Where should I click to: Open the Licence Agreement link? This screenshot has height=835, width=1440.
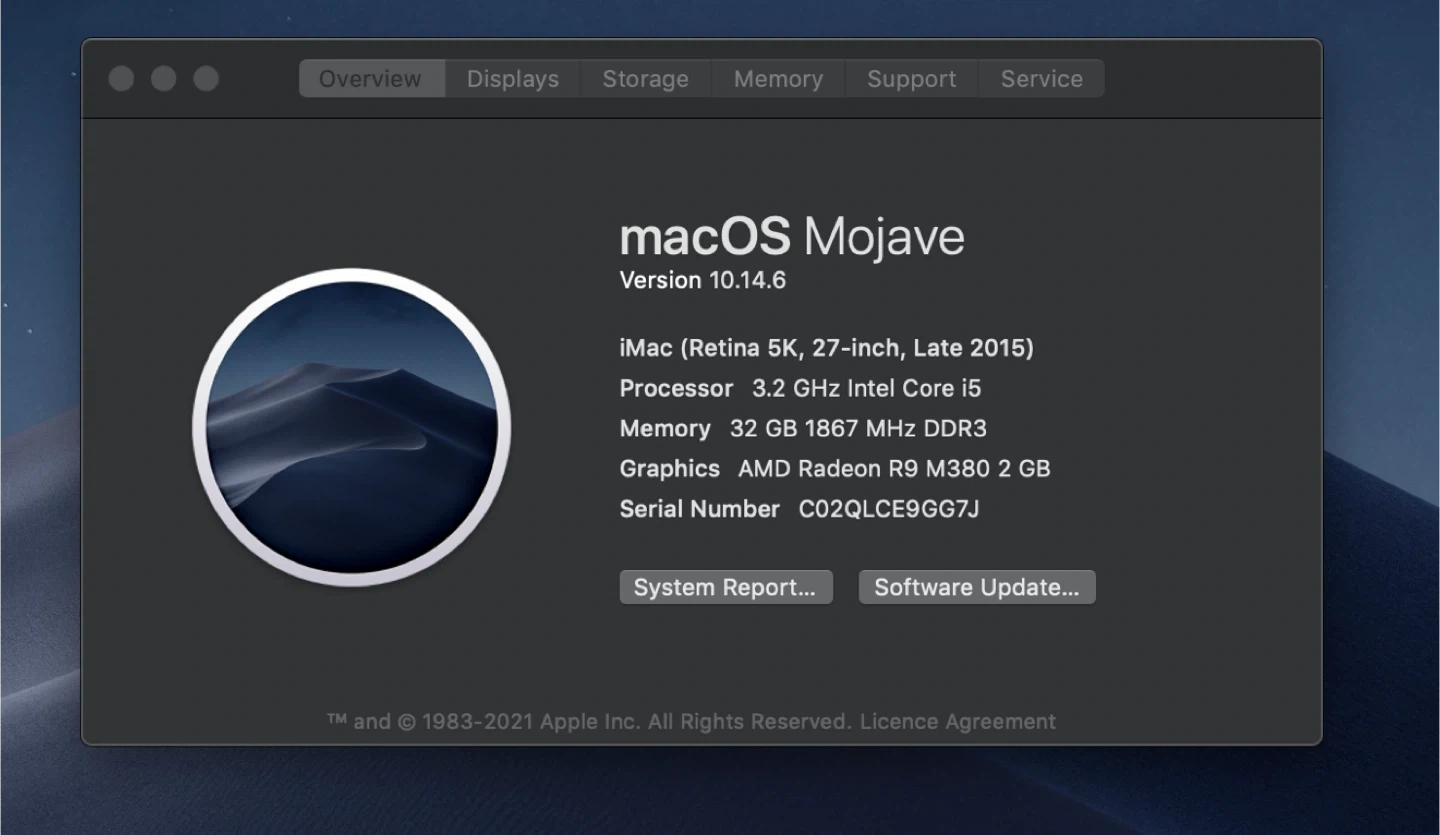pos(957,721)
